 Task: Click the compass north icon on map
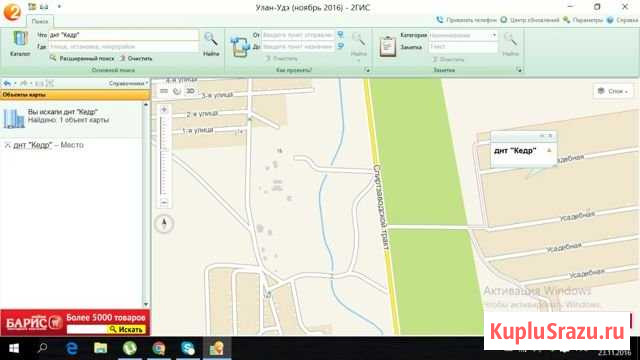pyautogui.click(x=164, y=223)
